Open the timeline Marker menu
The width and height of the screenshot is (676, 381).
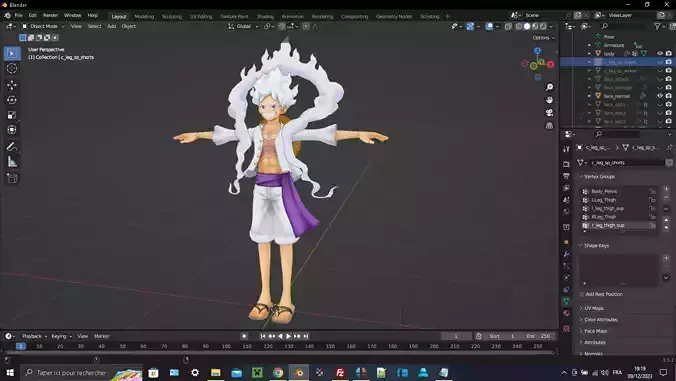pos(102,336)
